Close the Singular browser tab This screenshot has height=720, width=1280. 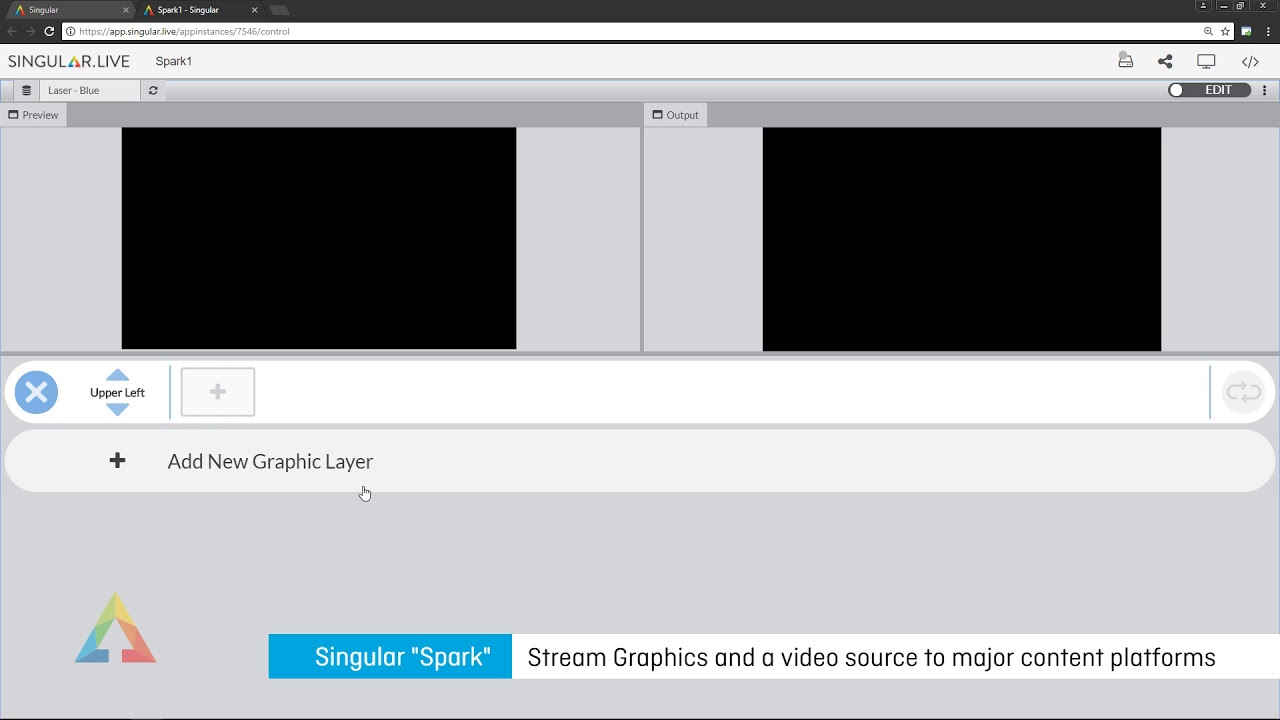pyautogui.click(x=126, y=10)
